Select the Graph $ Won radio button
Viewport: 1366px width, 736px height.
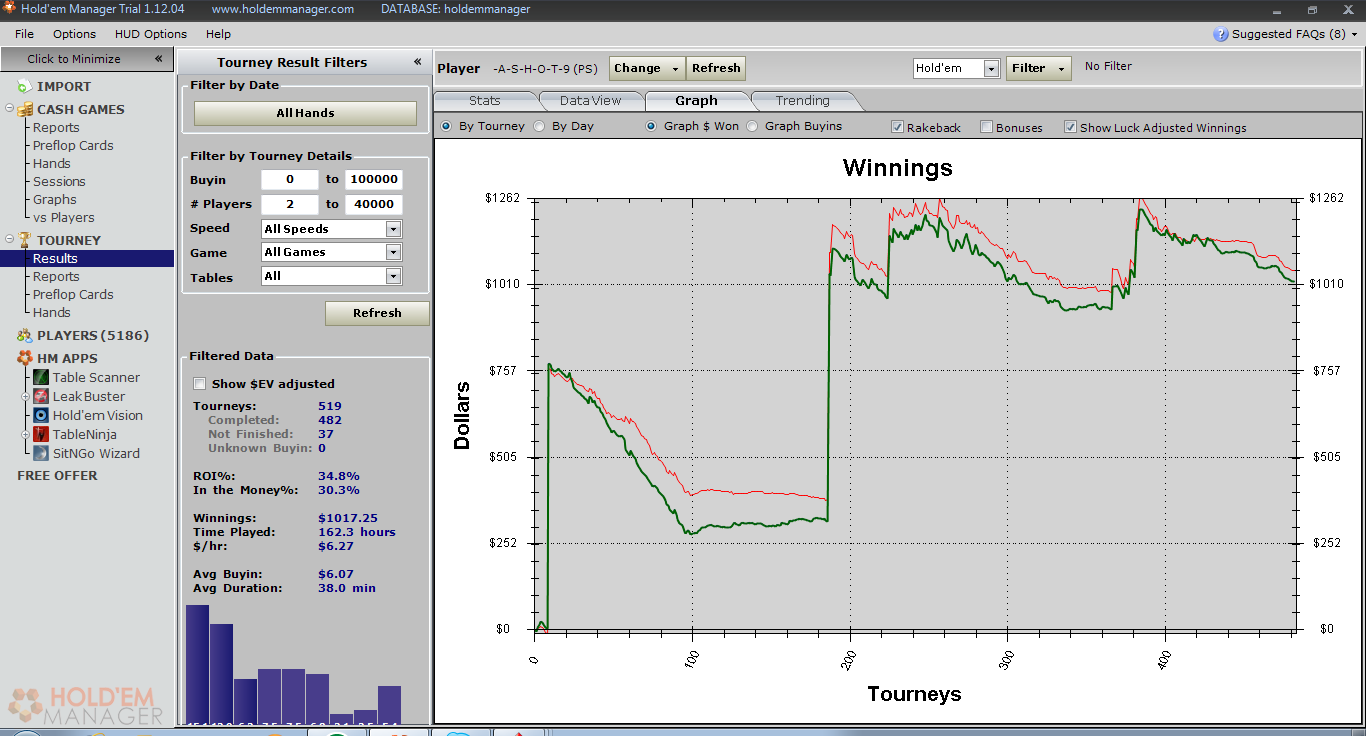(651, 127)
